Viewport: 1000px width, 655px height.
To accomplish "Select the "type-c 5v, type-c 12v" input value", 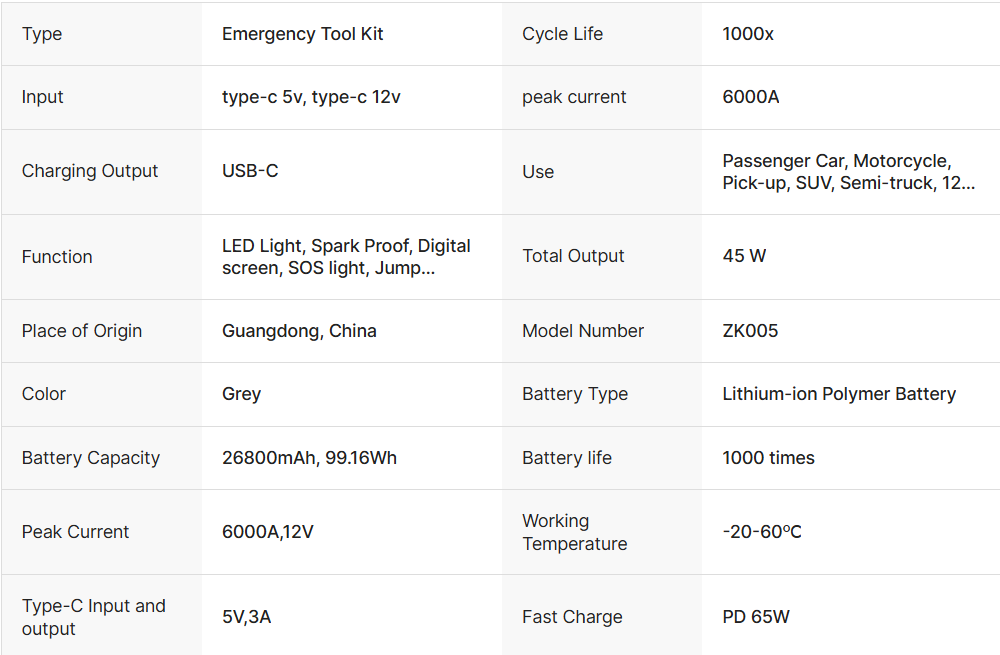I will pos(311,97).
